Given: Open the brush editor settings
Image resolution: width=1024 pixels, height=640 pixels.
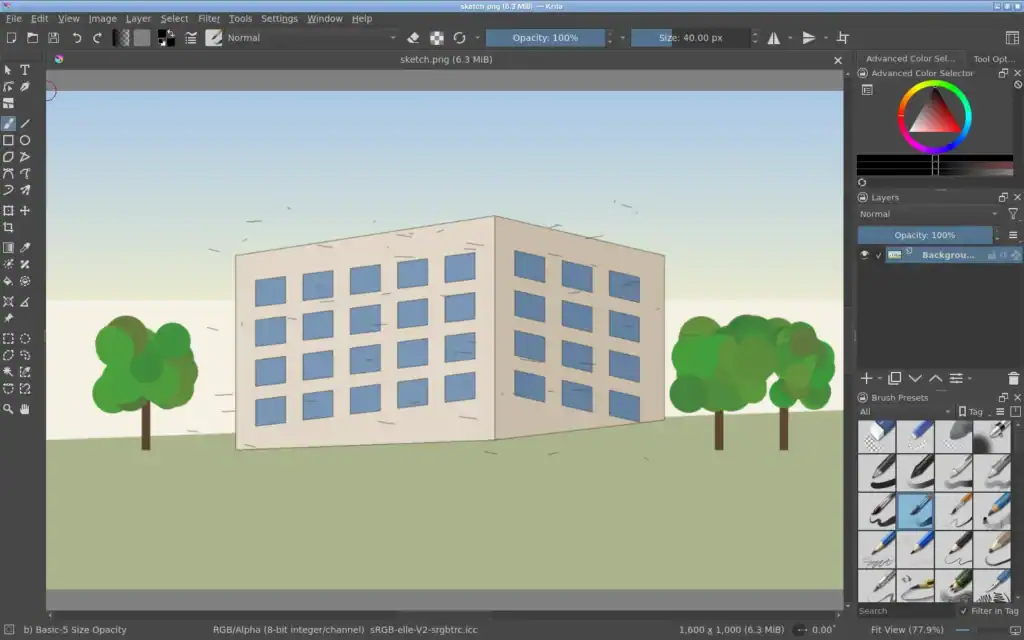Looking at the screenshot, I should [191, 38].
